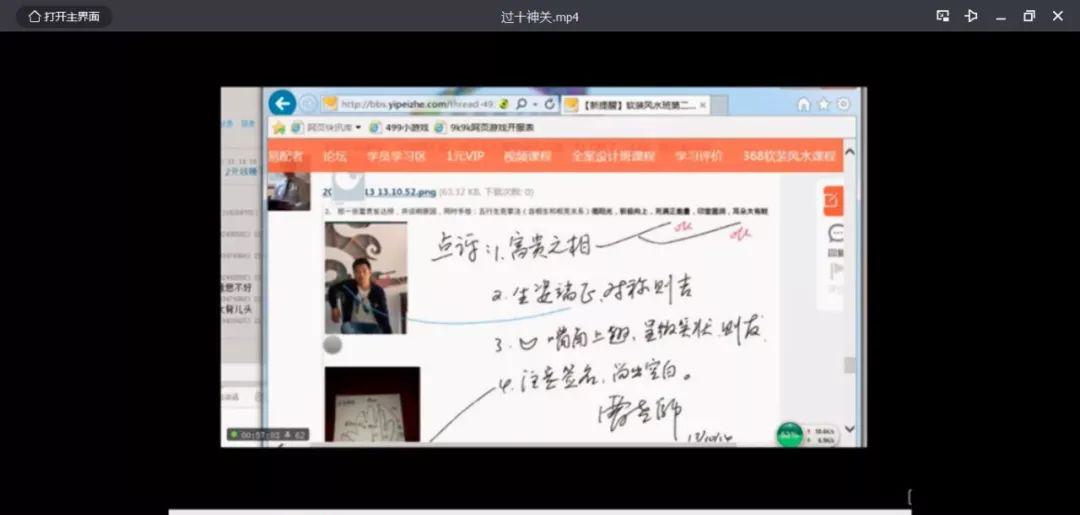Click the add-to-favorites-bar star icon
Viewport: 1080px width, 515px height.
278,127
